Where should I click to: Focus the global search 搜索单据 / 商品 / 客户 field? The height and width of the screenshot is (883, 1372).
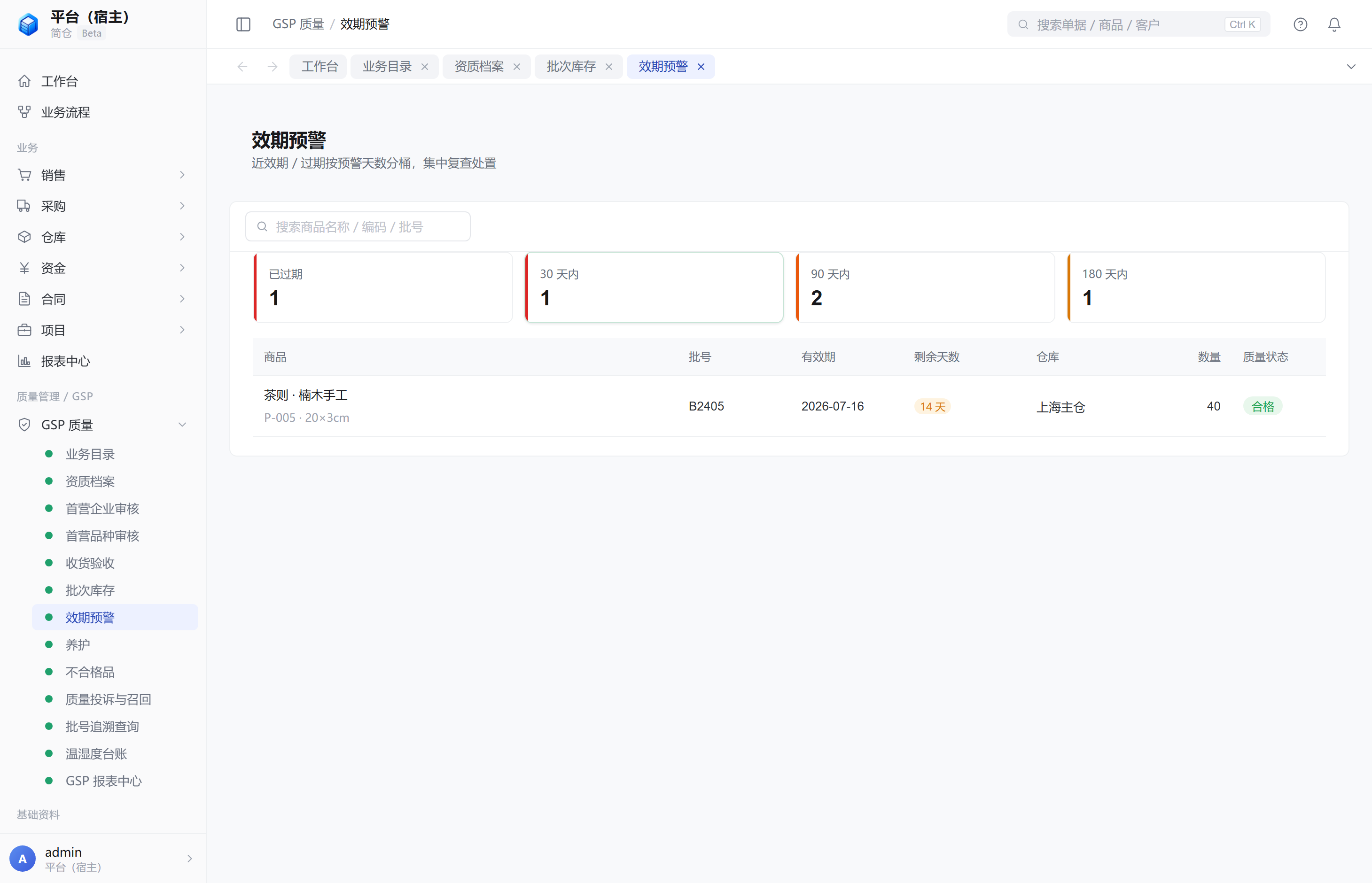[x=1138, y=24]
